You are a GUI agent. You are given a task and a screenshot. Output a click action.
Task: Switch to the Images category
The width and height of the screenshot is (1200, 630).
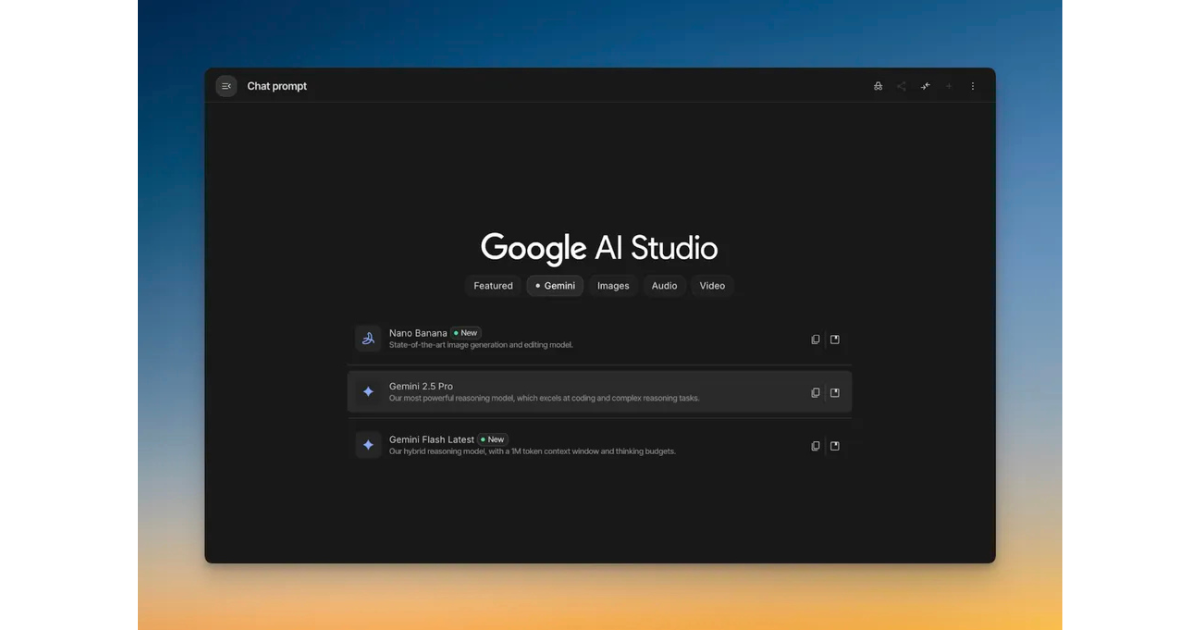click(x=612, y=286)
